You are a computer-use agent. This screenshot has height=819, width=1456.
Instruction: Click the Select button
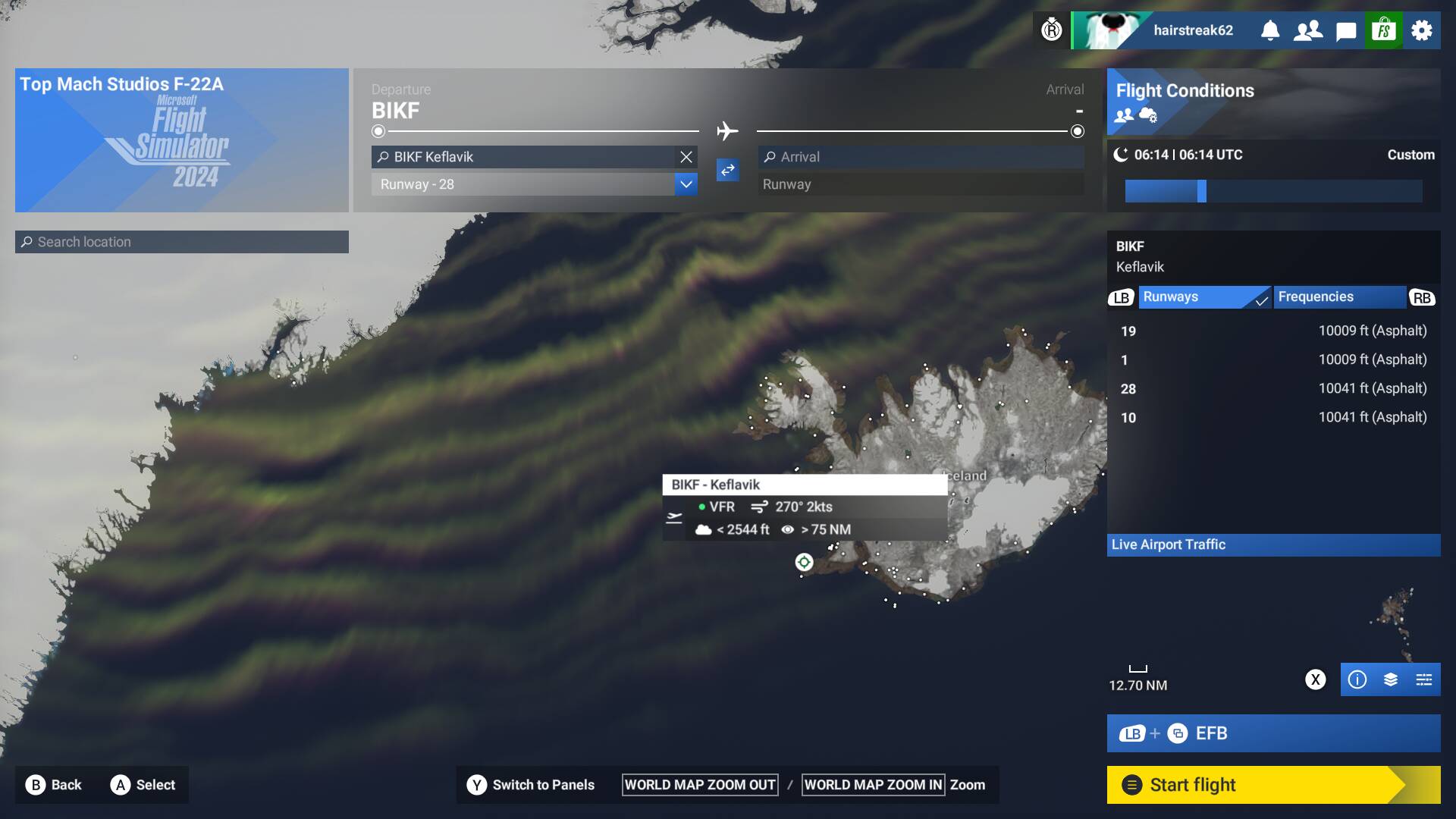click(143, 785)
